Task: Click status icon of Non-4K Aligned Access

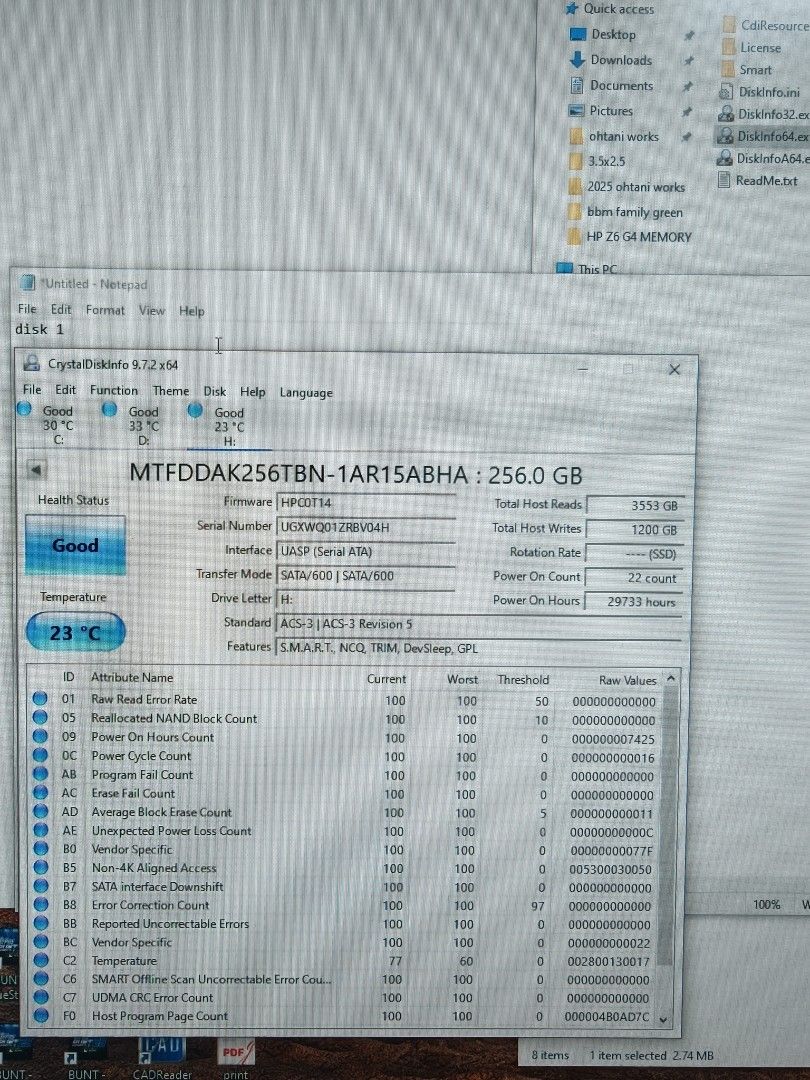Action: click(40, 867)
